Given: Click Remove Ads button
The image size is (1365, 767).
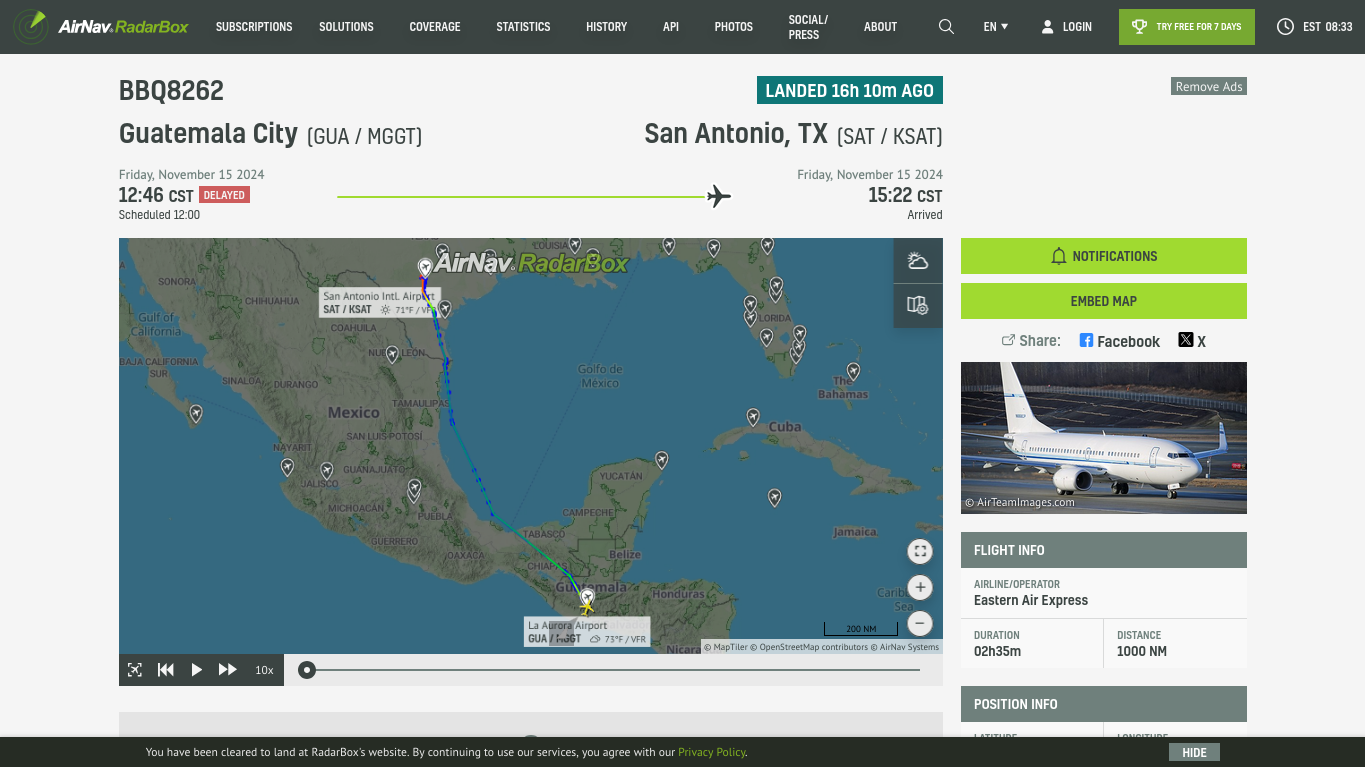Looking at the screenshot, I should click(x=1209, y=86).
